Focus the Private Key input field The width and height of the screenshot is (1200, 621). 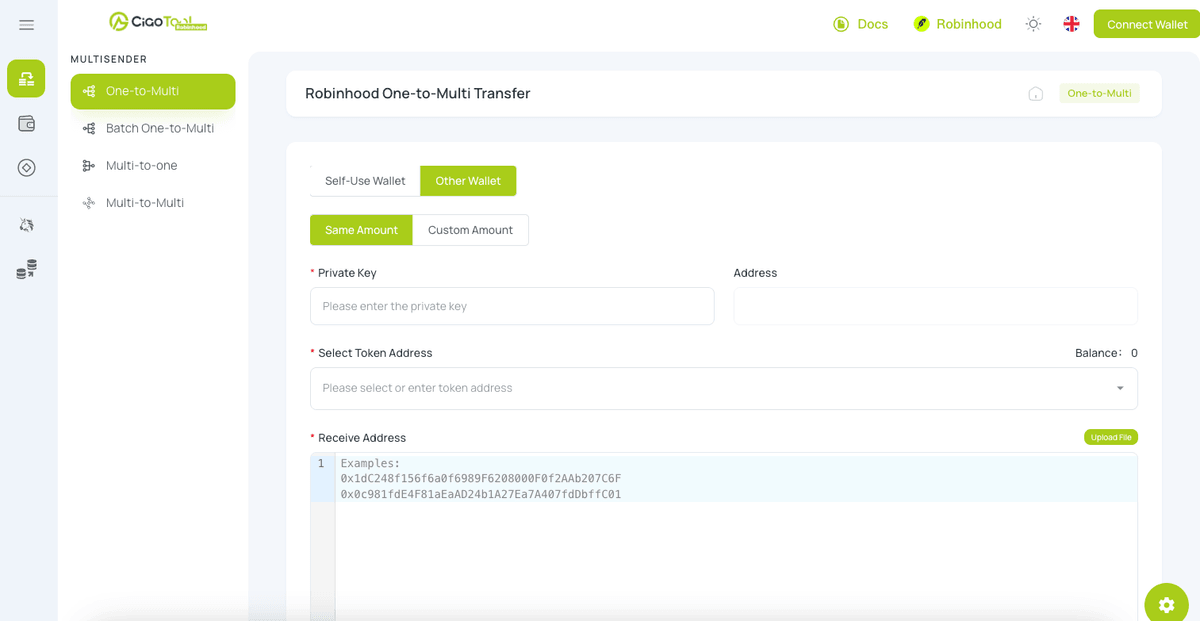coord(512,306)
